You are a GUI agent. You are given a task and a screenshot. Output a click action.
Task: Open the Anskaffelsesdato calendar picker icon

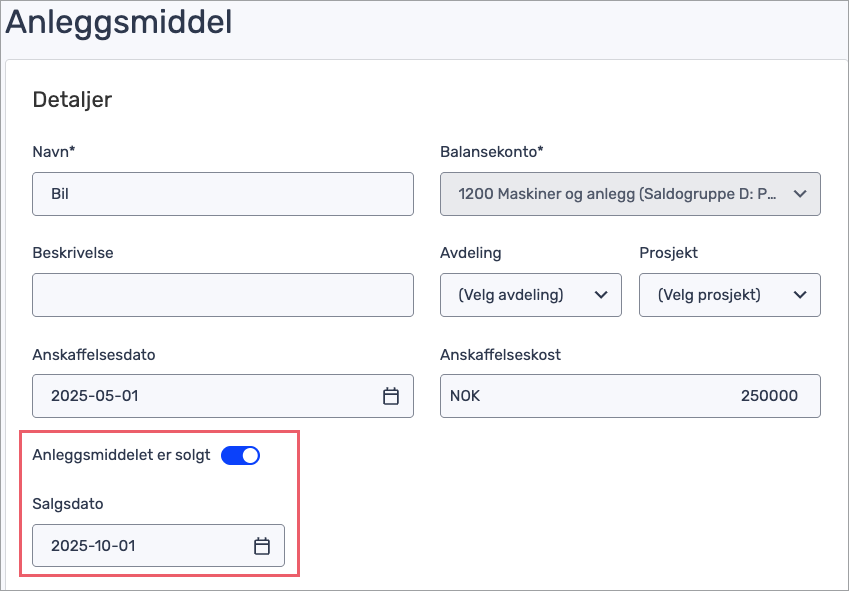pyautogui.click(x=391, y=396)
